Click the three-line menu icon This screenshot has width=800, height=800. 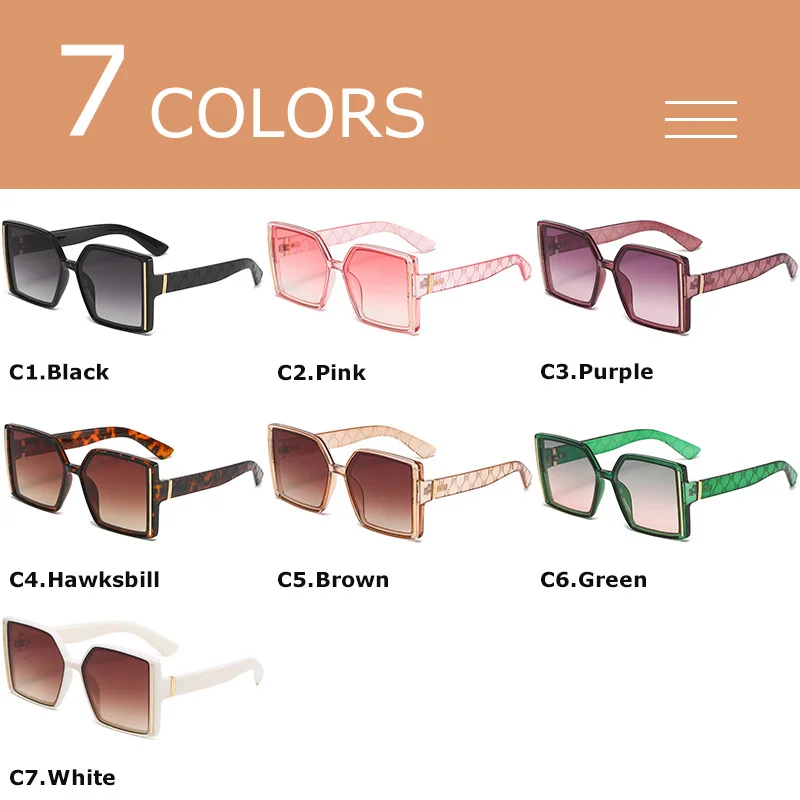tap(701, 119)
